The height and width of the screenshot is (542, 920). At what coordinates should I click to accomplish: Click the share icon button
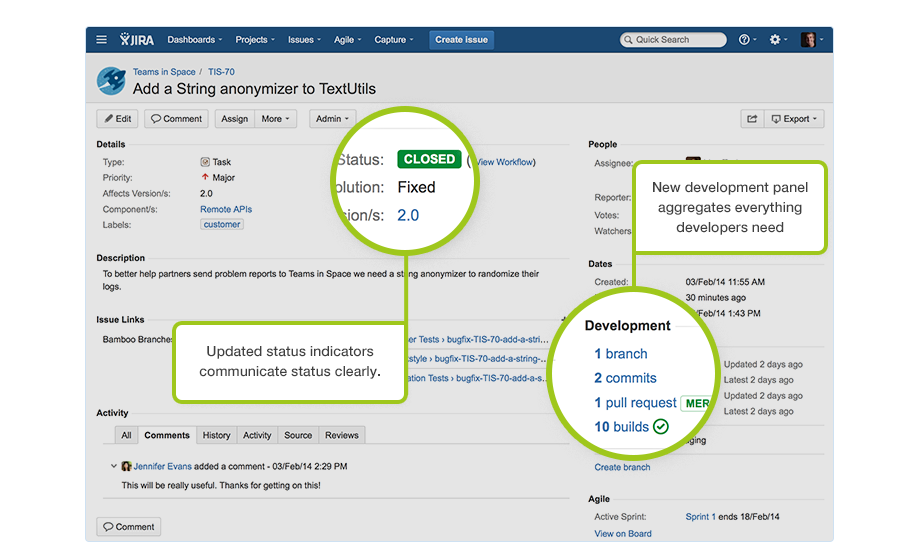(752, 118)
